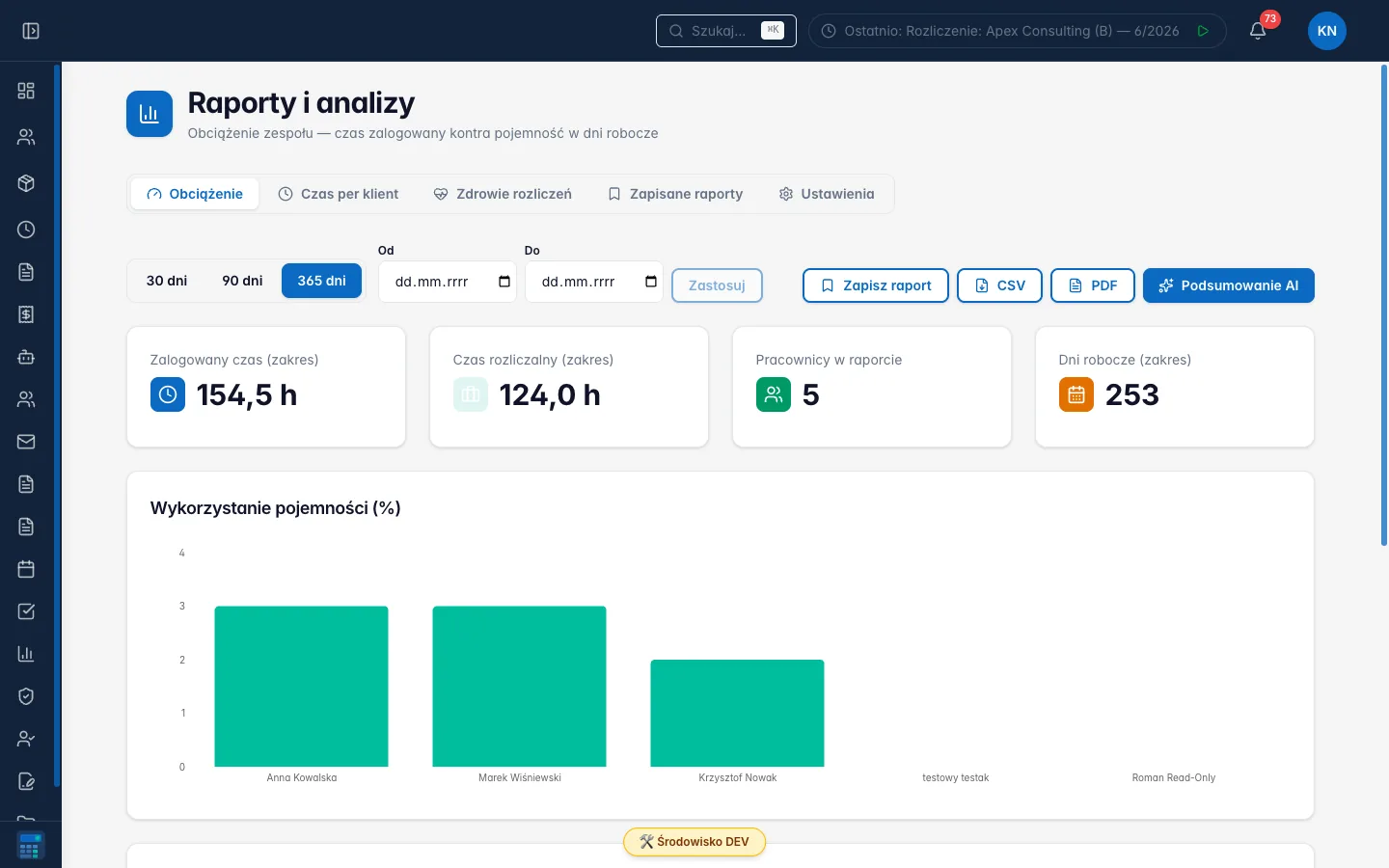Screen dimensions: 1389x868
Task: Click the page vertical scrollbar
Action: pos(1384,306)
